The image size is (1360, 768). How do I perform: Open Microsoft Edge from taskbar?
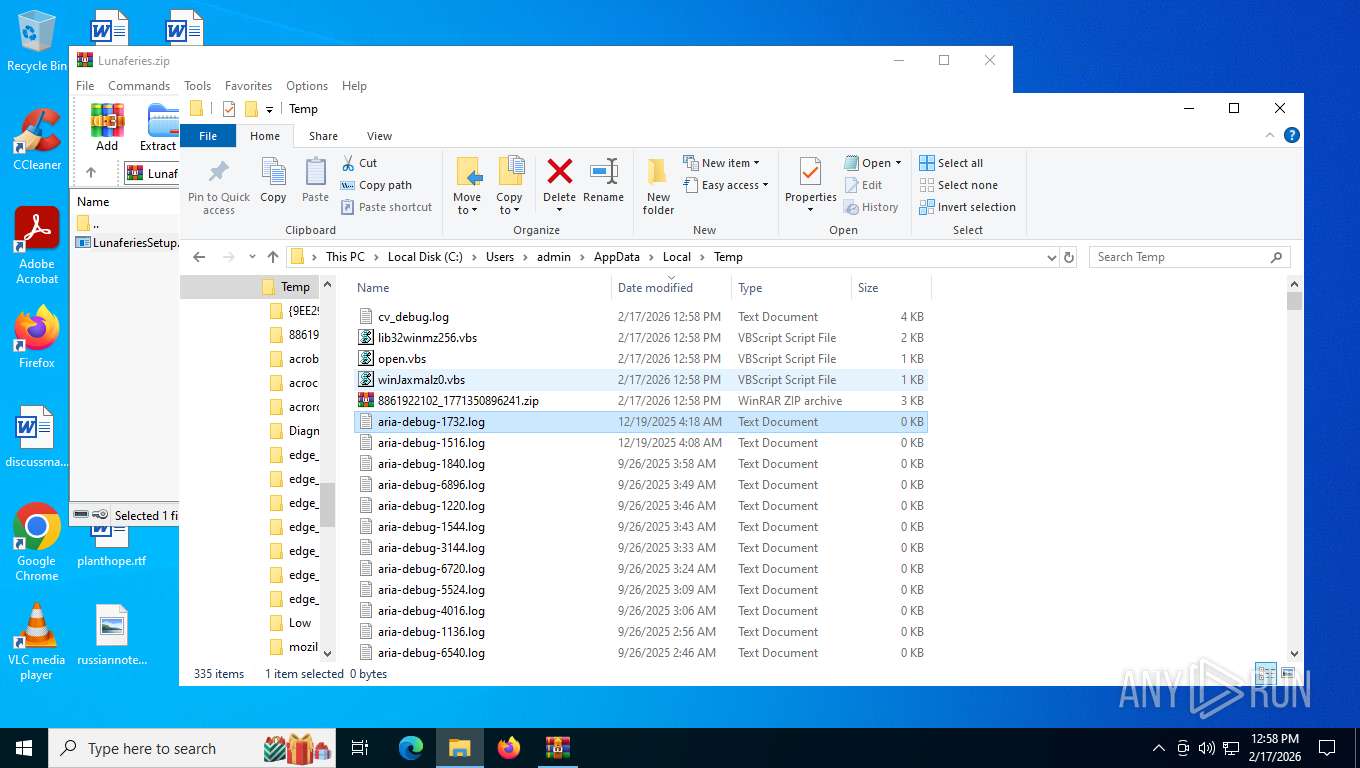pos(411,748)
